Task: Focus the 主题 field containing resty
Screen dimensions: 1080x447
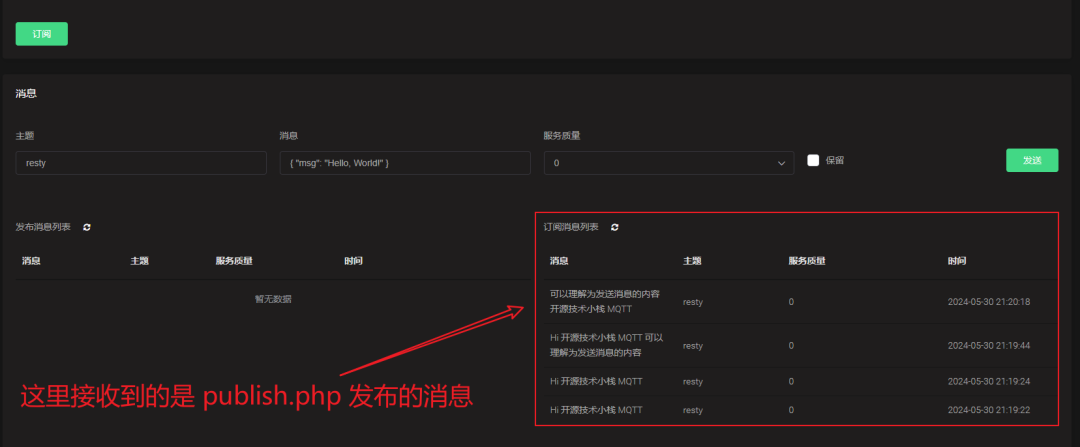Action: pos(141,163)
